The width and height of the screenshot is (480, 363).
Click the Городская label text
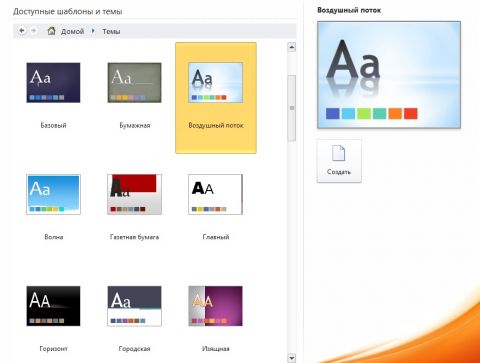click(x=134, y=349)
